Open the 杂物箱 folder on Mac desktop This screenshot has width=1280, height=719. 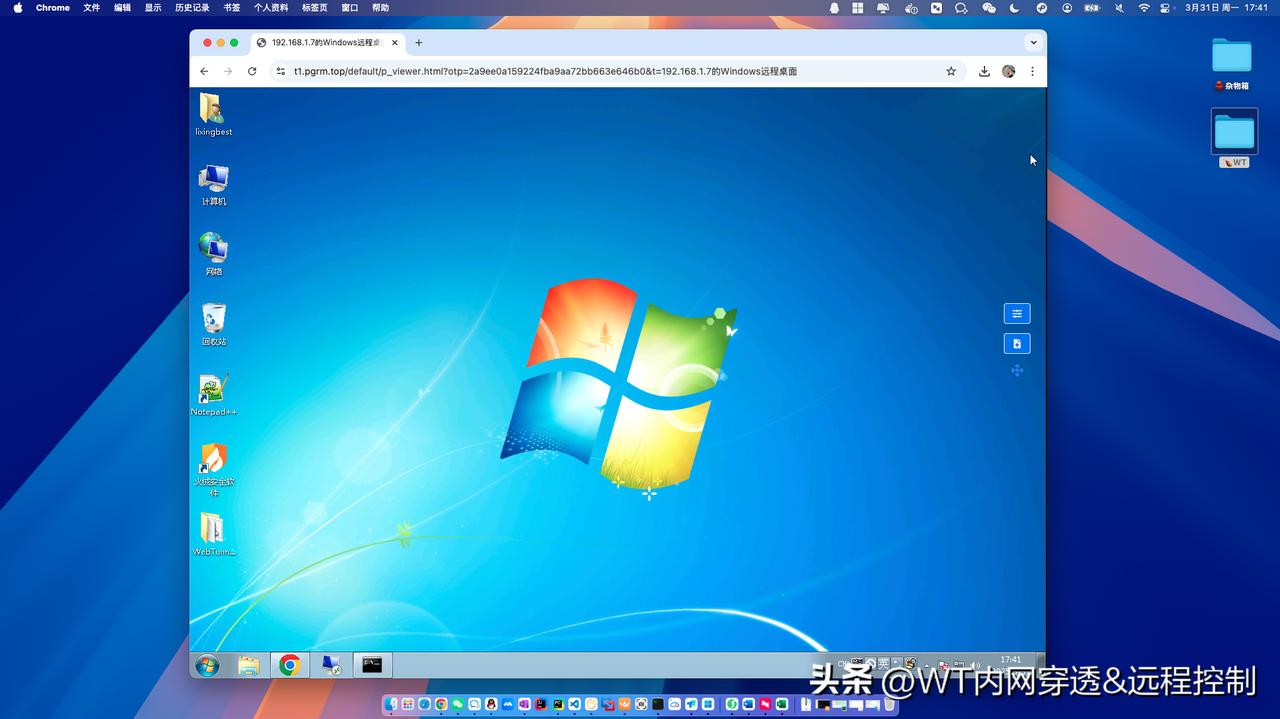tap(1232, 64)
